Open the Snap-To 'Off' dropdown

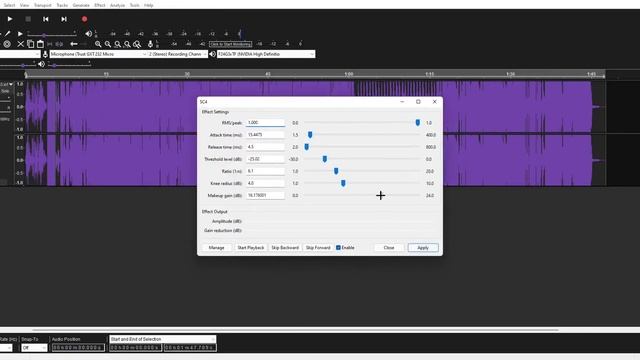[x=34, y=348]
